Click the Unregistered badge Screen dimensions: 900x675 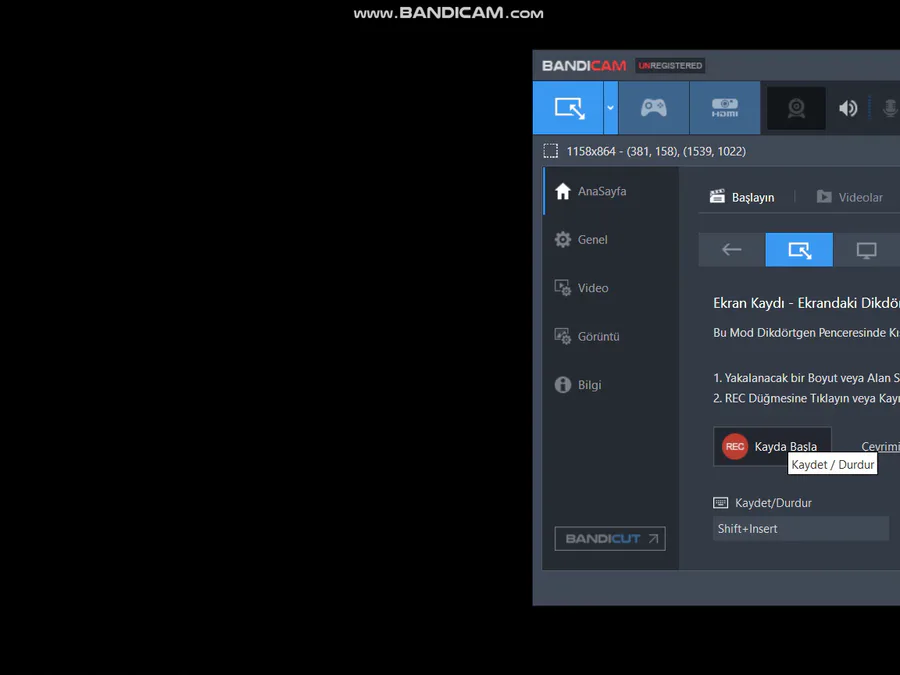(670, 65)
